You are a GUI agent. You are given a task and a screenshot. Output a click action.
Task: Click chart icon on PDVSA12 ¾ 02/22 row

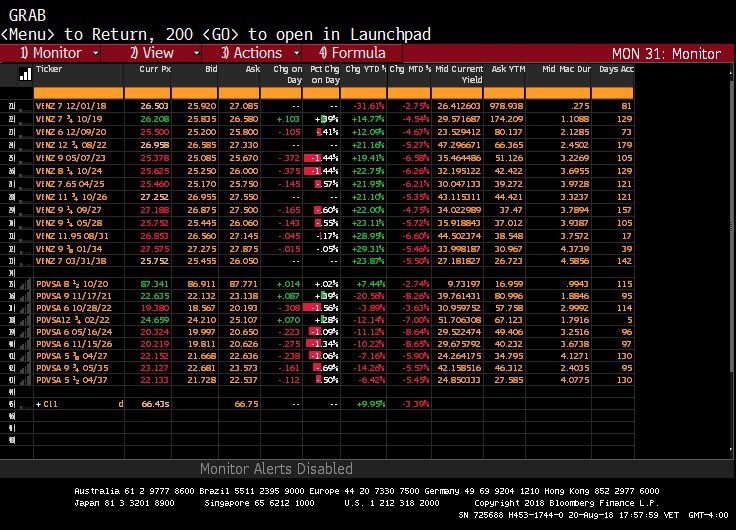tap(25, 320)
